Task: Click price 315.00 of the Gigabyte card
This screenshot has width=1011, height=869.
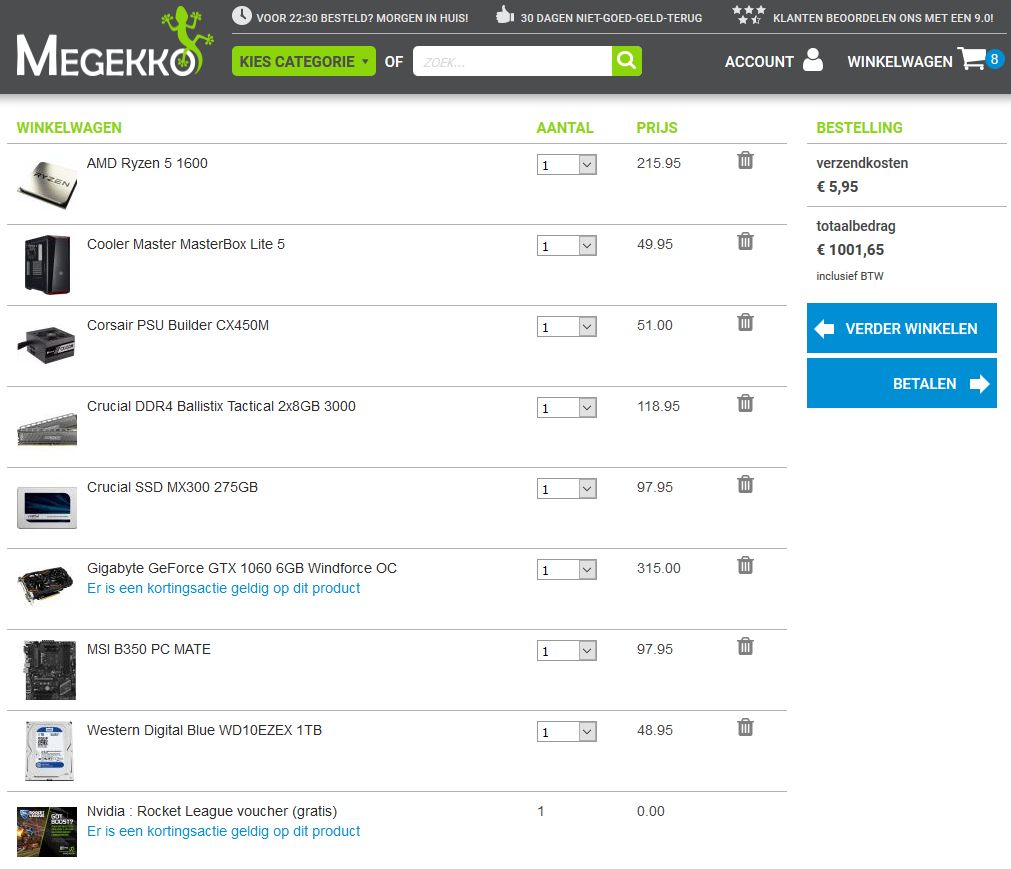Action: [658, 568]
